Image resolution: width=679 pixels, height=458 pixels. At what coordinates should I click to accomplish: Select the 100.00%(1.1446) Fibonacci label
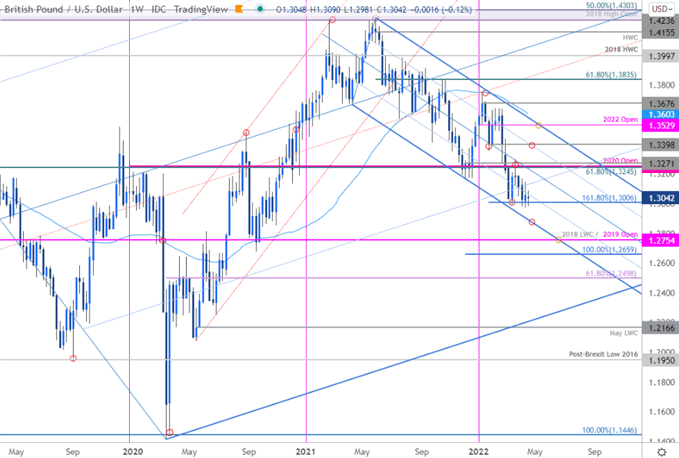(x=614, y=429)
